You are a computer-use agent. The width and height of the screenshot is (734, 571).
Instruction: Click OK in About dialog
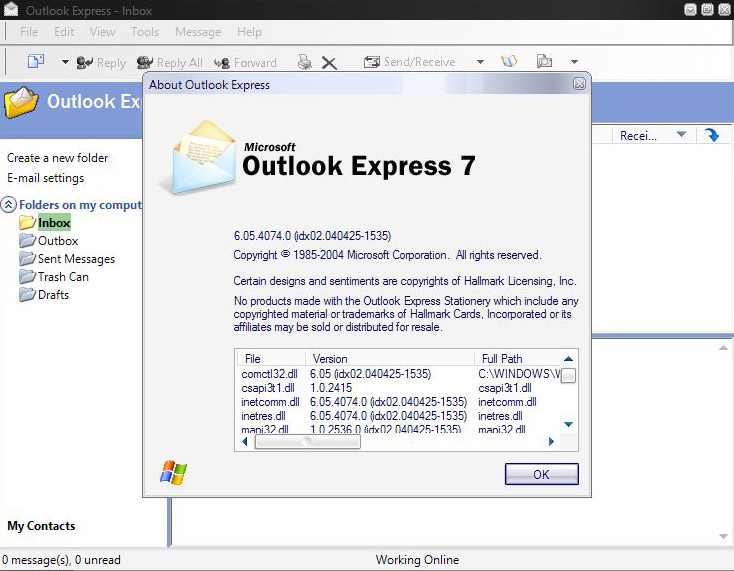542,474
